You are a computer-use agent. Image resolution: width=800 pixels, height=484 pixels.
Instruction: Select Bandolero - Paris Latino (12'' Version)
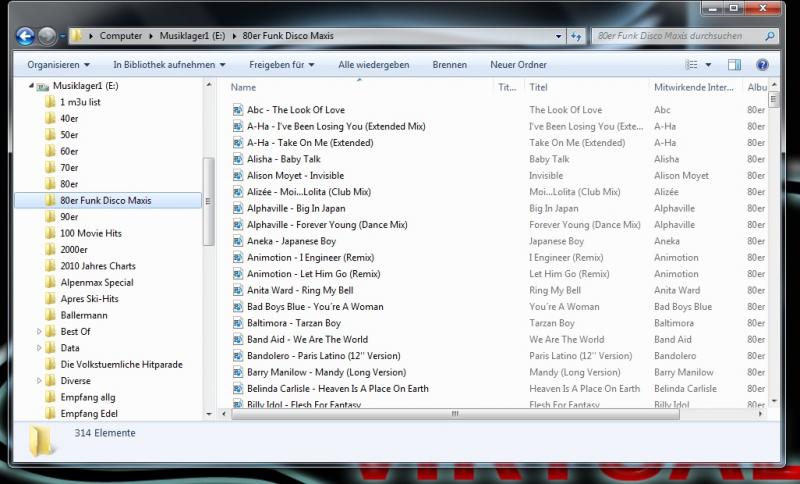pyautogui.click(x=323, y=355)
